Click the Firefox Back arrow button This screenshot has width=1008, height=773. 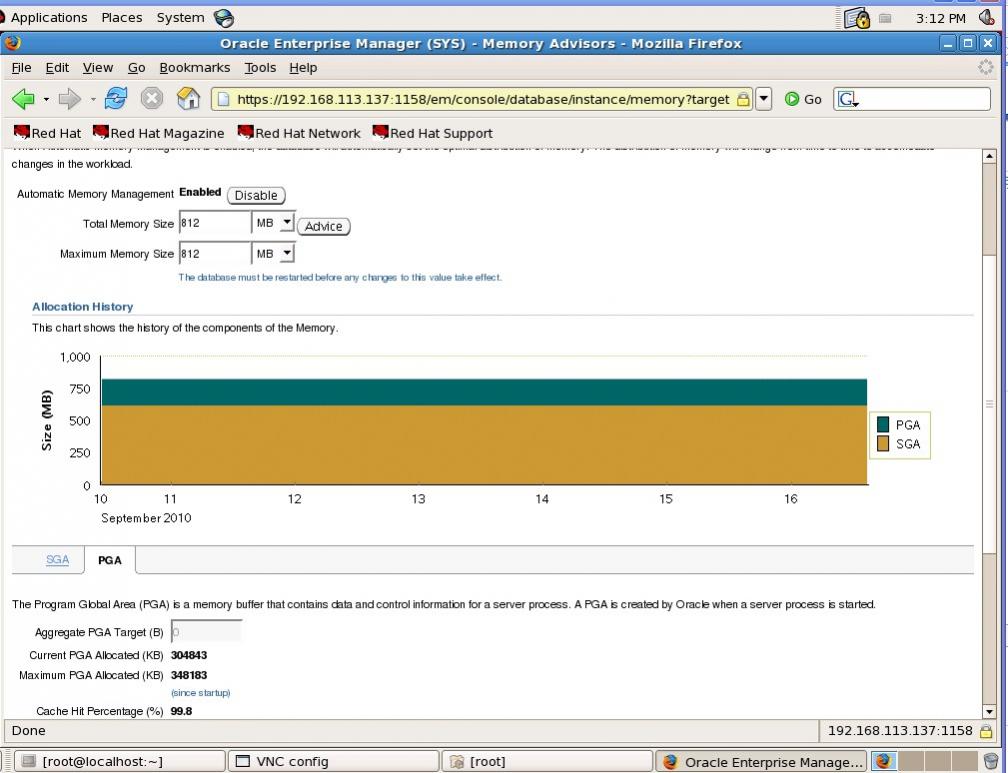tap(23, 99)
